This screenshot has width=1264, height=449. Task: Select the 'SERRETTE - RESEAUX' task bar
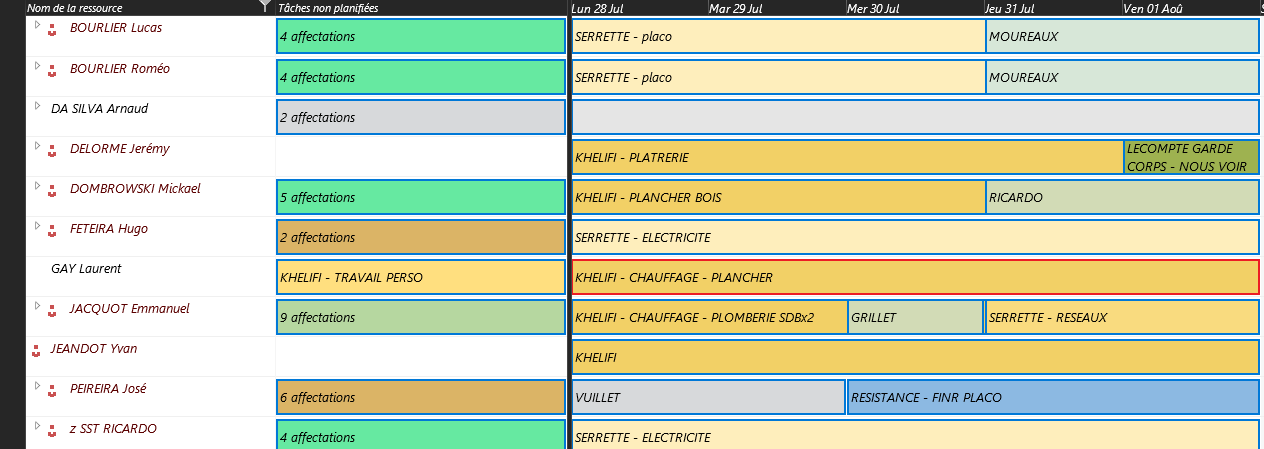coord(1122,317)
